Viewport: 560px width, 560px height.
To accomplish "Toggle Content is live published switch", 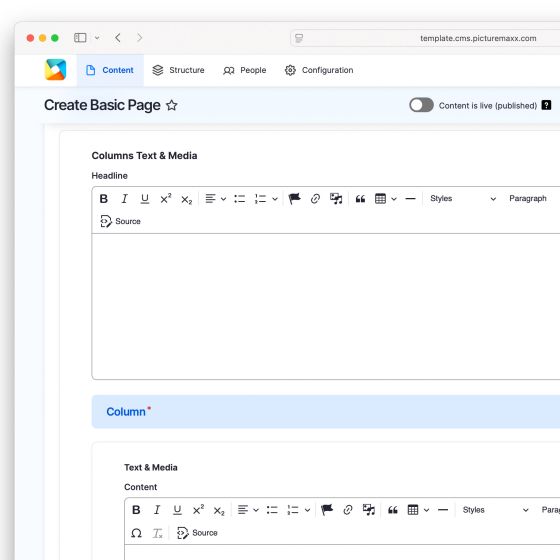I will point(421,105).
